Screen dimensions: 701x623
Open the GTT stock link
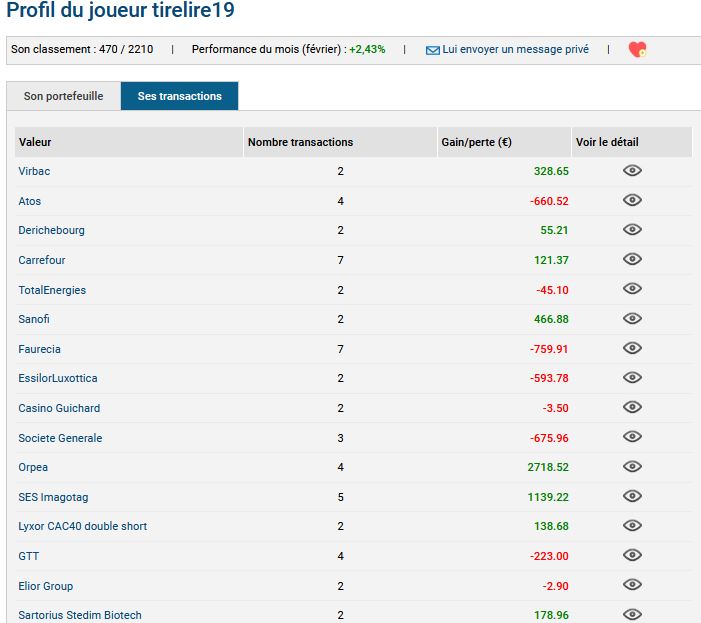(x=29, y=556)
